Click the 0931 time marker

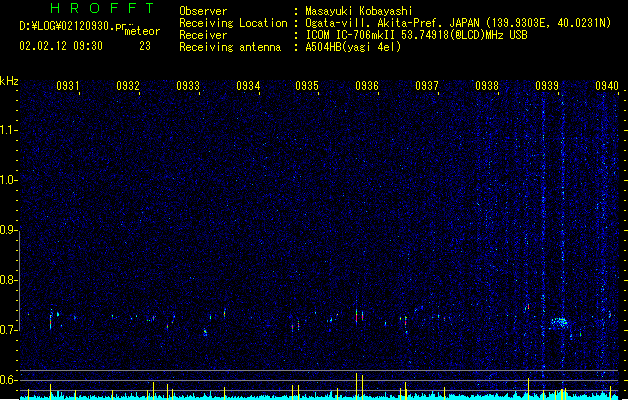[x=67, y=86]
